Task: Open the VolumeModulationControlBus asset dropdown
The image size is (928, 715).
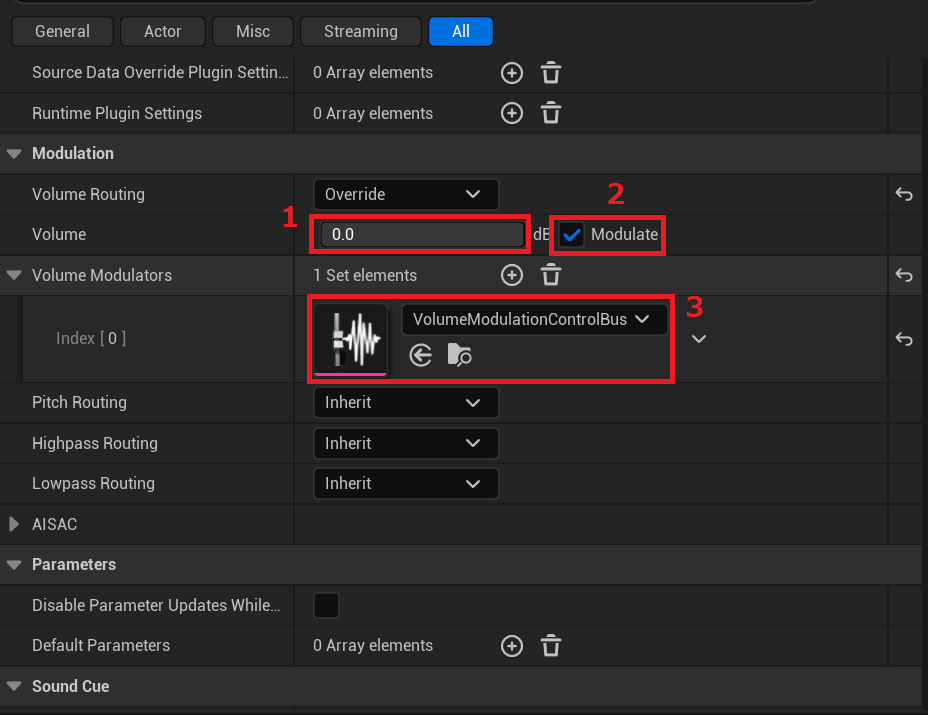Action: tap(533, 319)
